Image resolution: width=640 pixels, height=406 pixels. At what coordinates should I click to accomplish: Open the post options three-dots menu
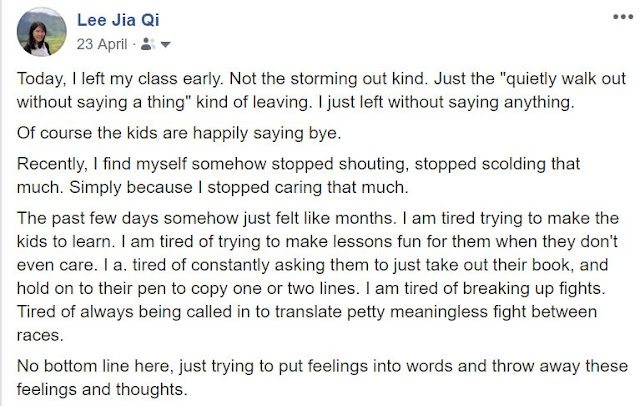[622, 17]
